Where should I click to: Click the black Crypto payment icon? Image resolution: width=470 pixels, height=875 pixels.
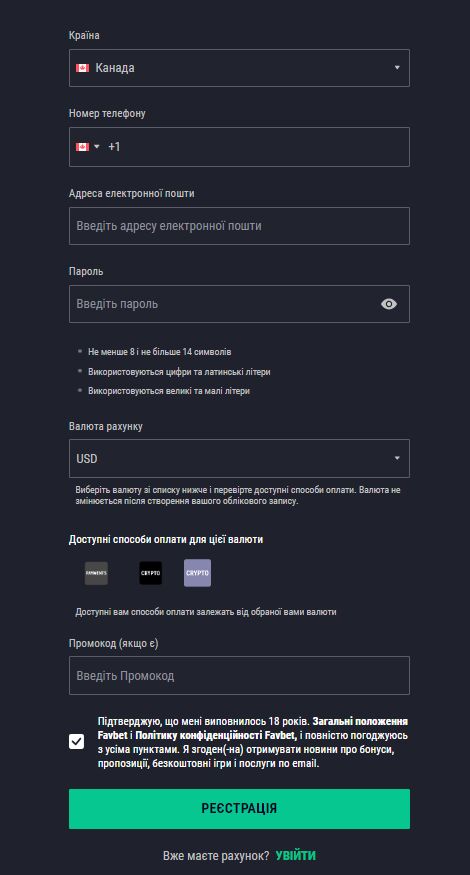click(151, 573)
